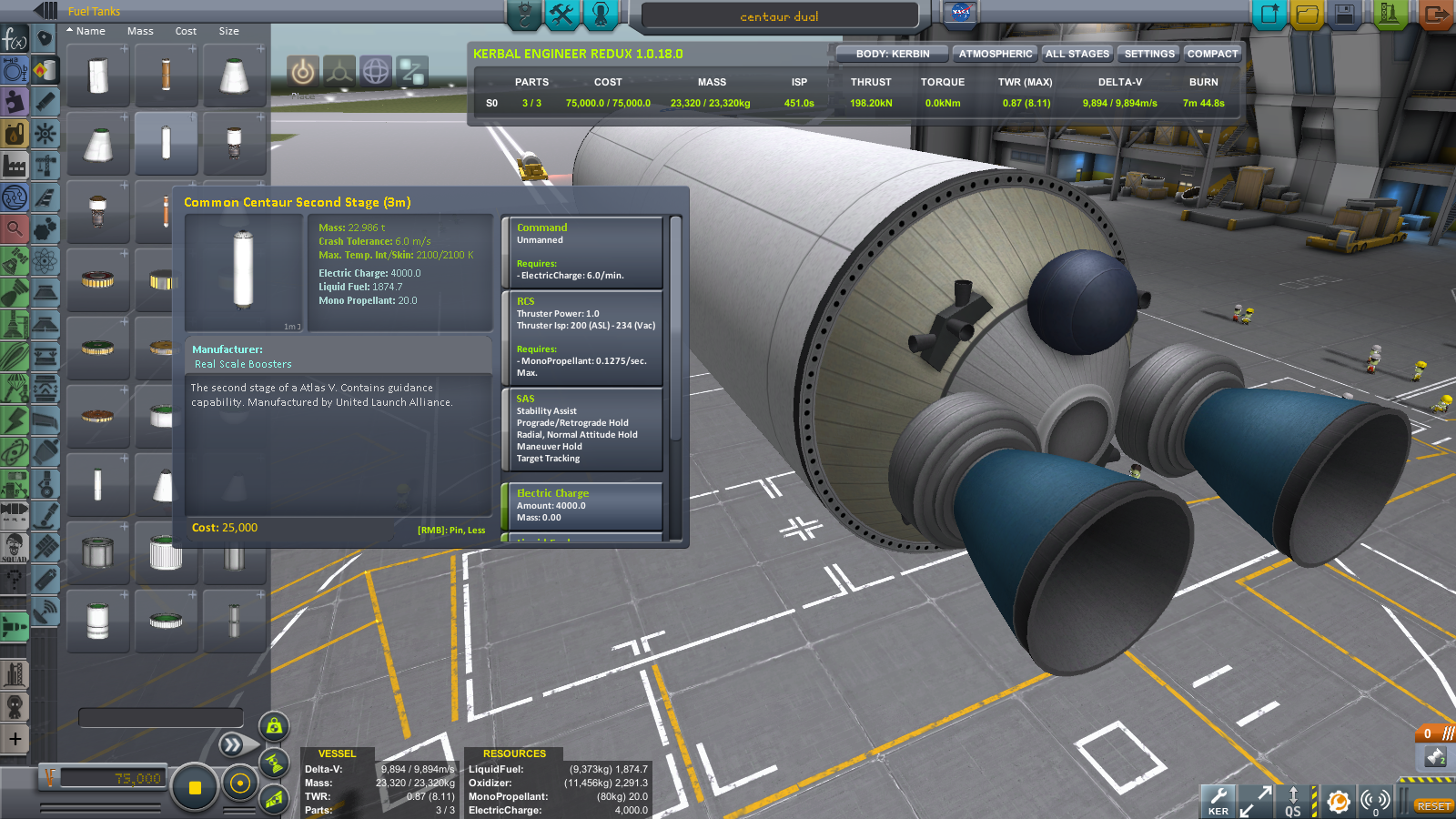Open BODY: KERBIN selector
Viewport: 1456px width, 819px height.
(893, 55)
